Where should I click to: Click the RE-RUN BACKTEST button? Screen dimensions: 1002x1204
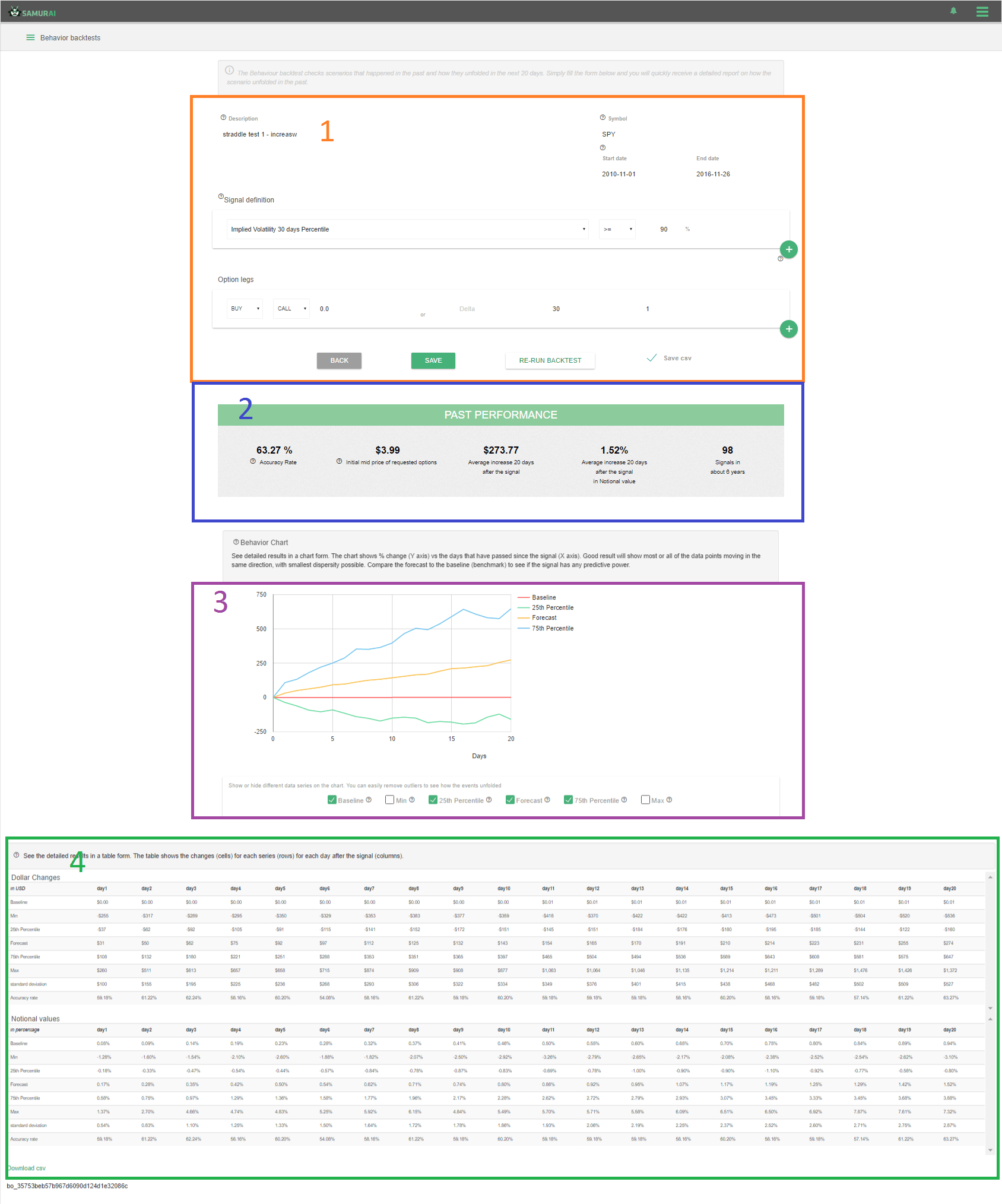550,360
